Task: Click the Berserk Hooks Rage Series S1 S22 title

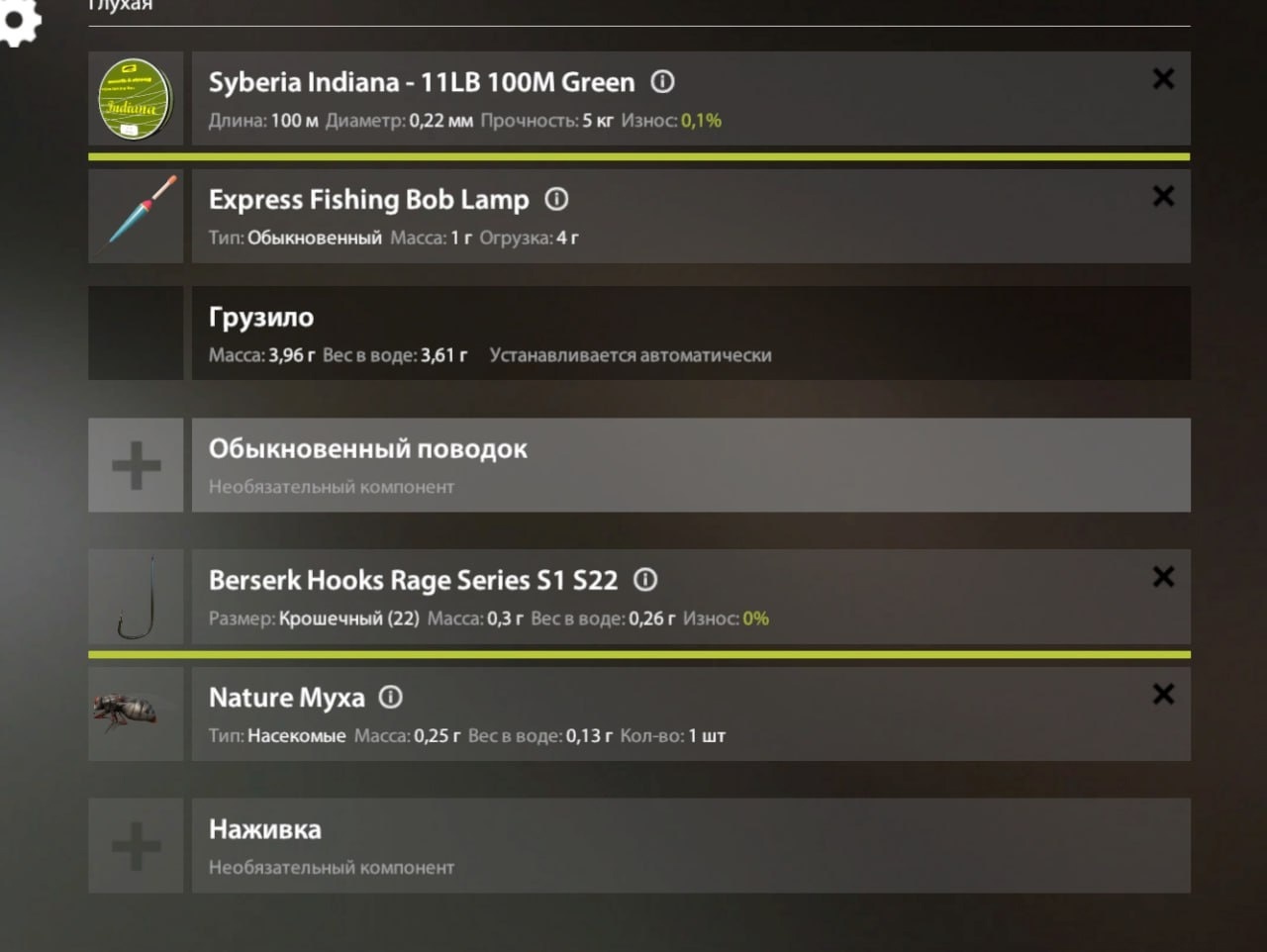Action: click(413, 580)
